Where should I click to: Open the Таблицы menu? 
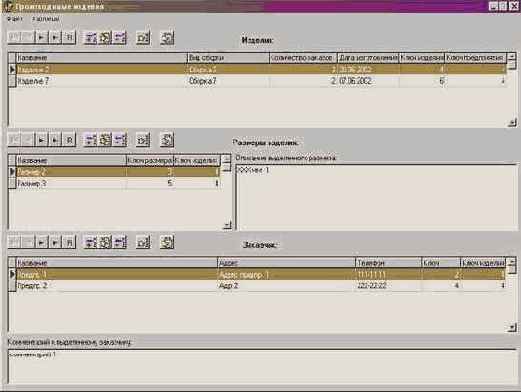click(46, 19)
